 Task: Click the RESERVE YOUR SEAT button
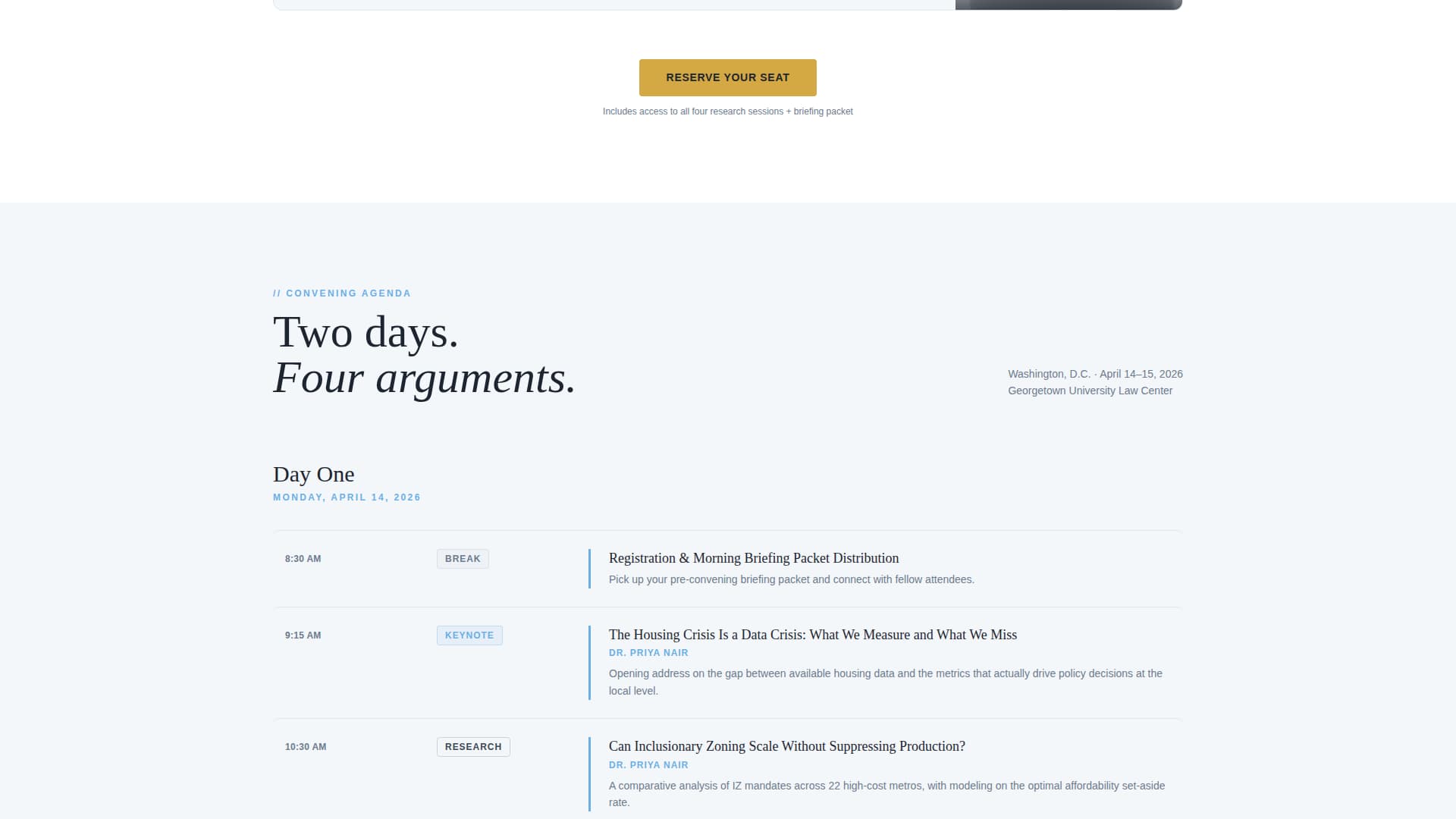[727, 77]
